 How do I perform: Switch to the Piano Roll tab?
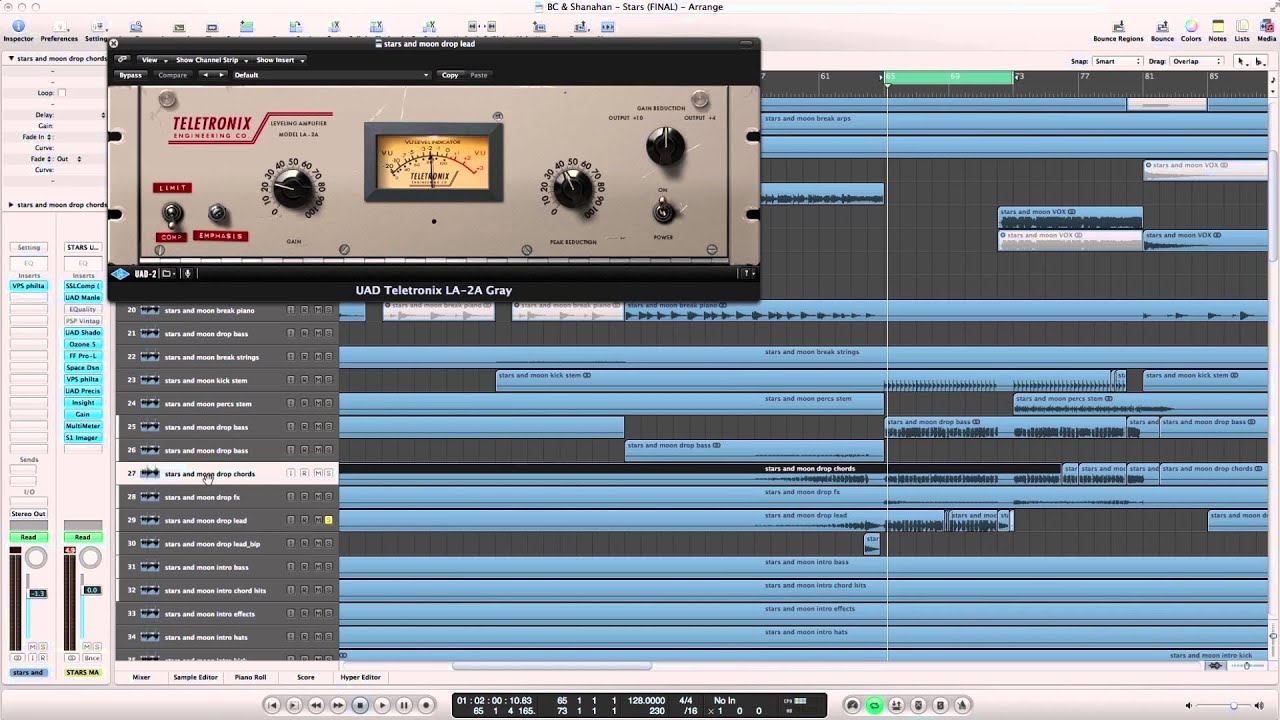pyautogui.click(x=249, y=677)
